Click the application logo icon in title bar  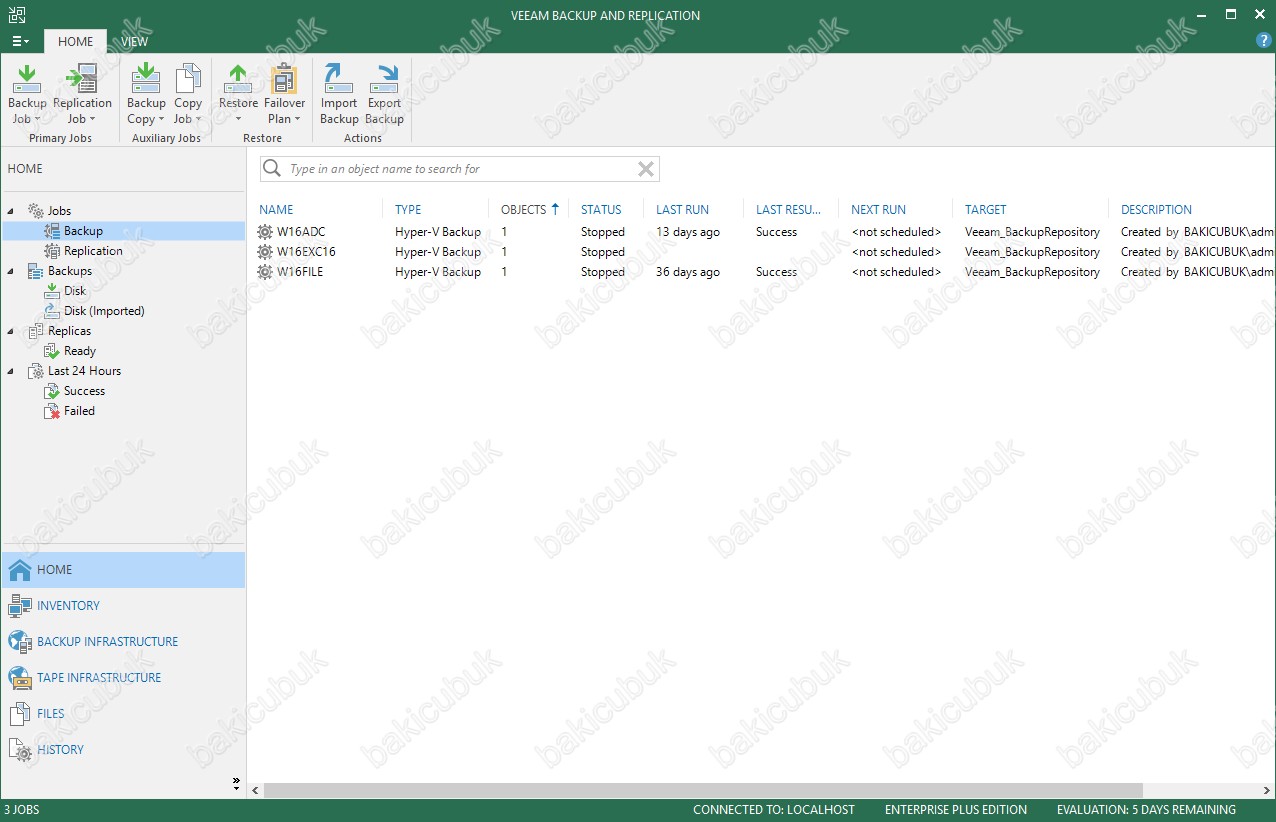15,15
